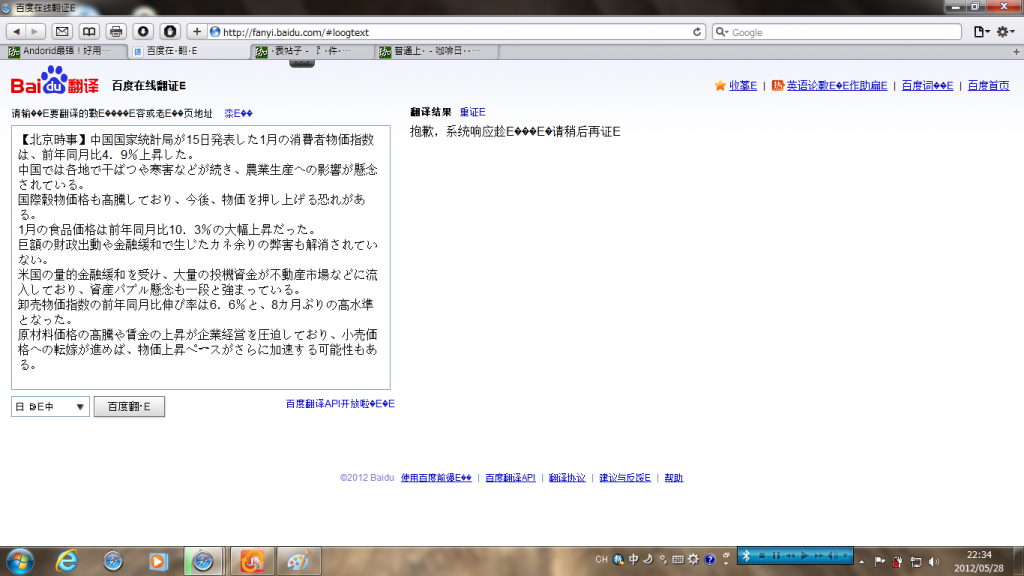Open the 百度词典 link
Screen dimensions: 1024x576
pyautogui.click(x=927, y=86)
